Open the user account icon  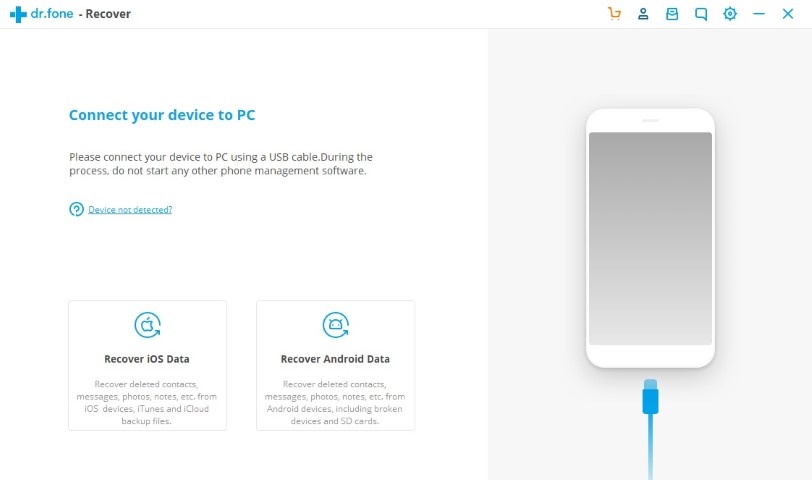pos(643,14)
